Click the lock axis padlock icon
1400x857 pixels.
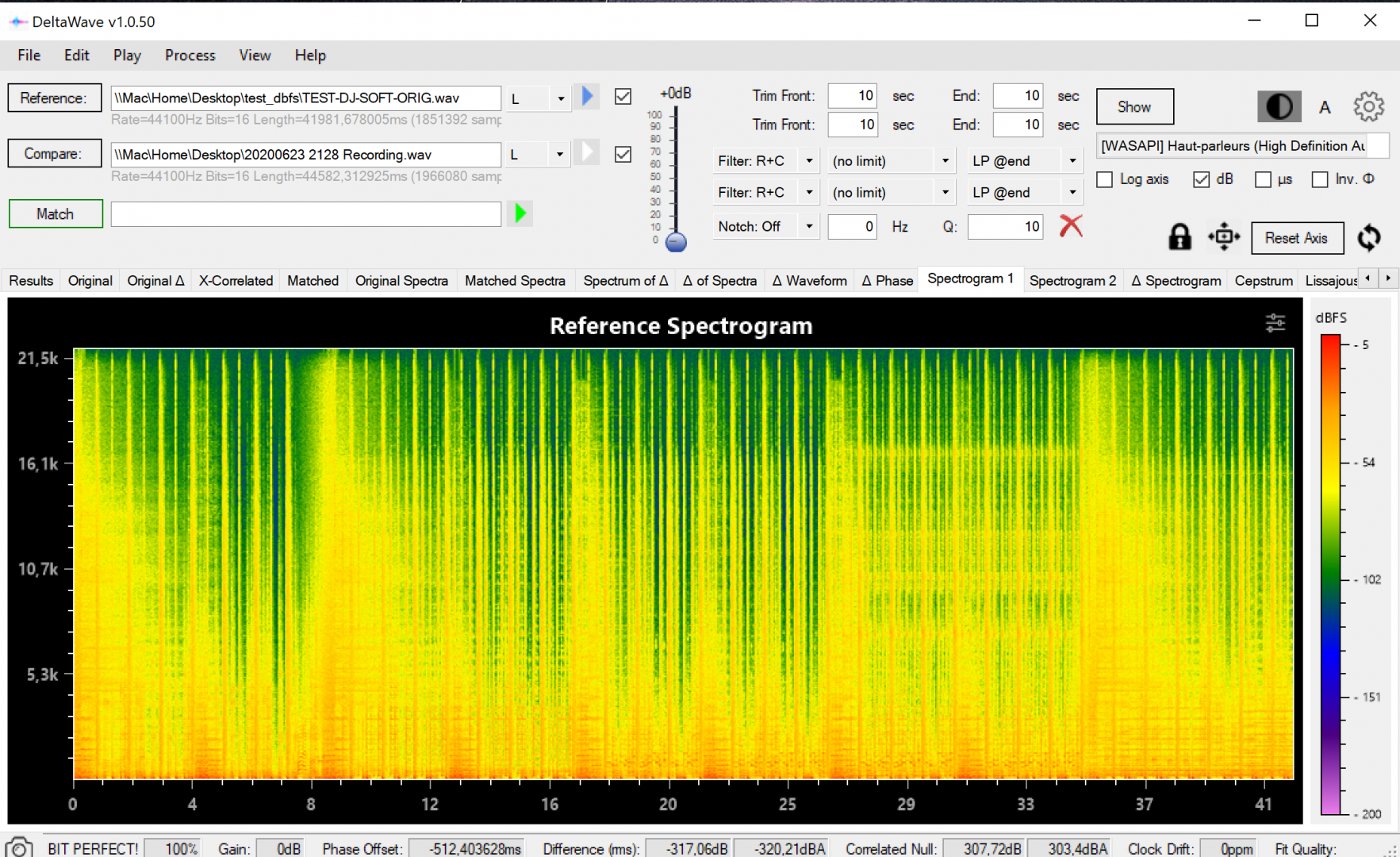pyautogui.click(x=1179, y=237)
